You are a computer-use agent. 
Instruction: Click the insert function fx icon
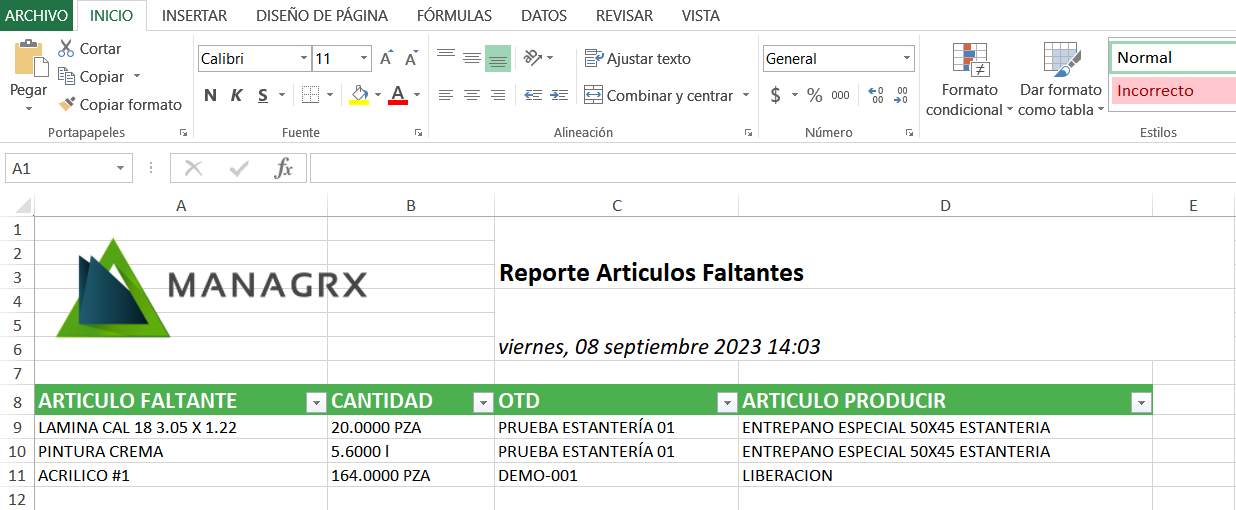[x=284, y=168]
